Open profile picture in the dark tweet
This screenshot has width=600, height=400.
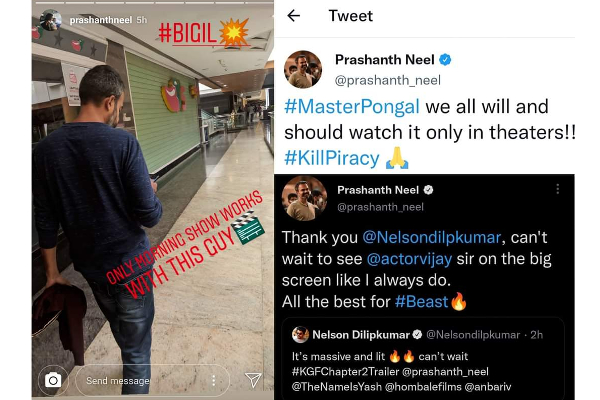pos(304,198)
